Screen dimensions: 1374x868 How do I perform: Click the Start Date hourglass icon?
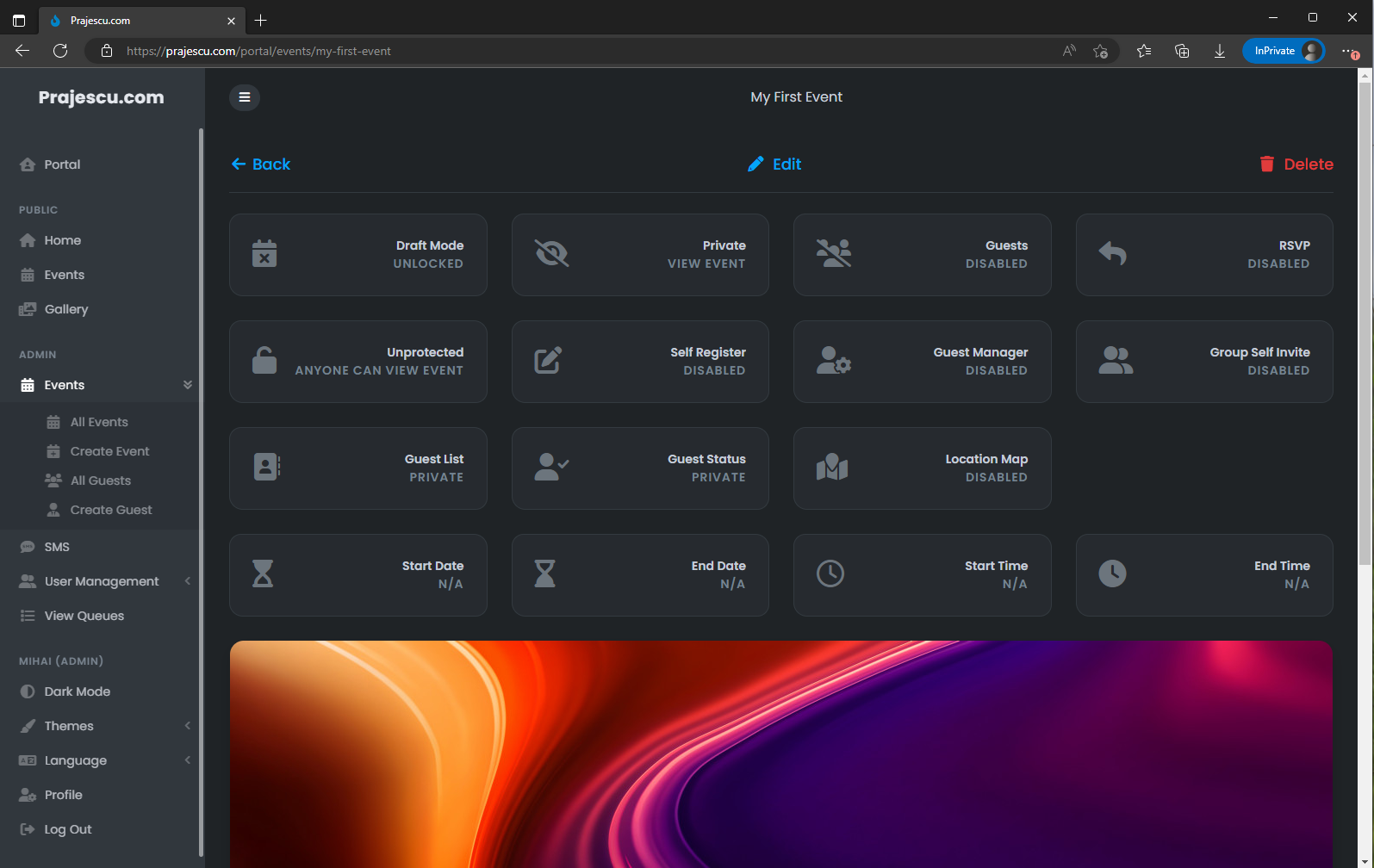pyautogui.click(x=263, y=573)
